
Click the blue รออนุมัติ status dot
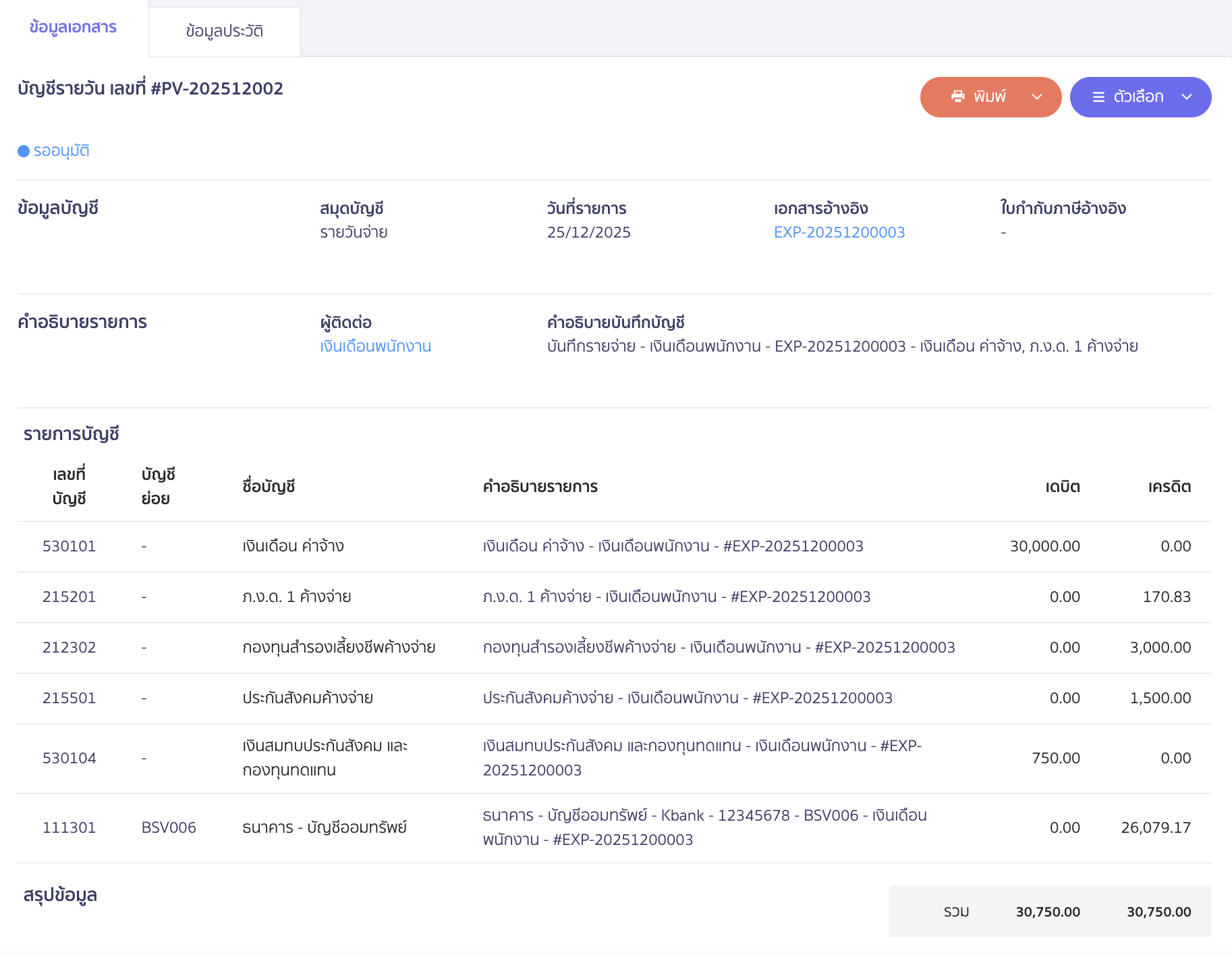[x=24, y=151]
